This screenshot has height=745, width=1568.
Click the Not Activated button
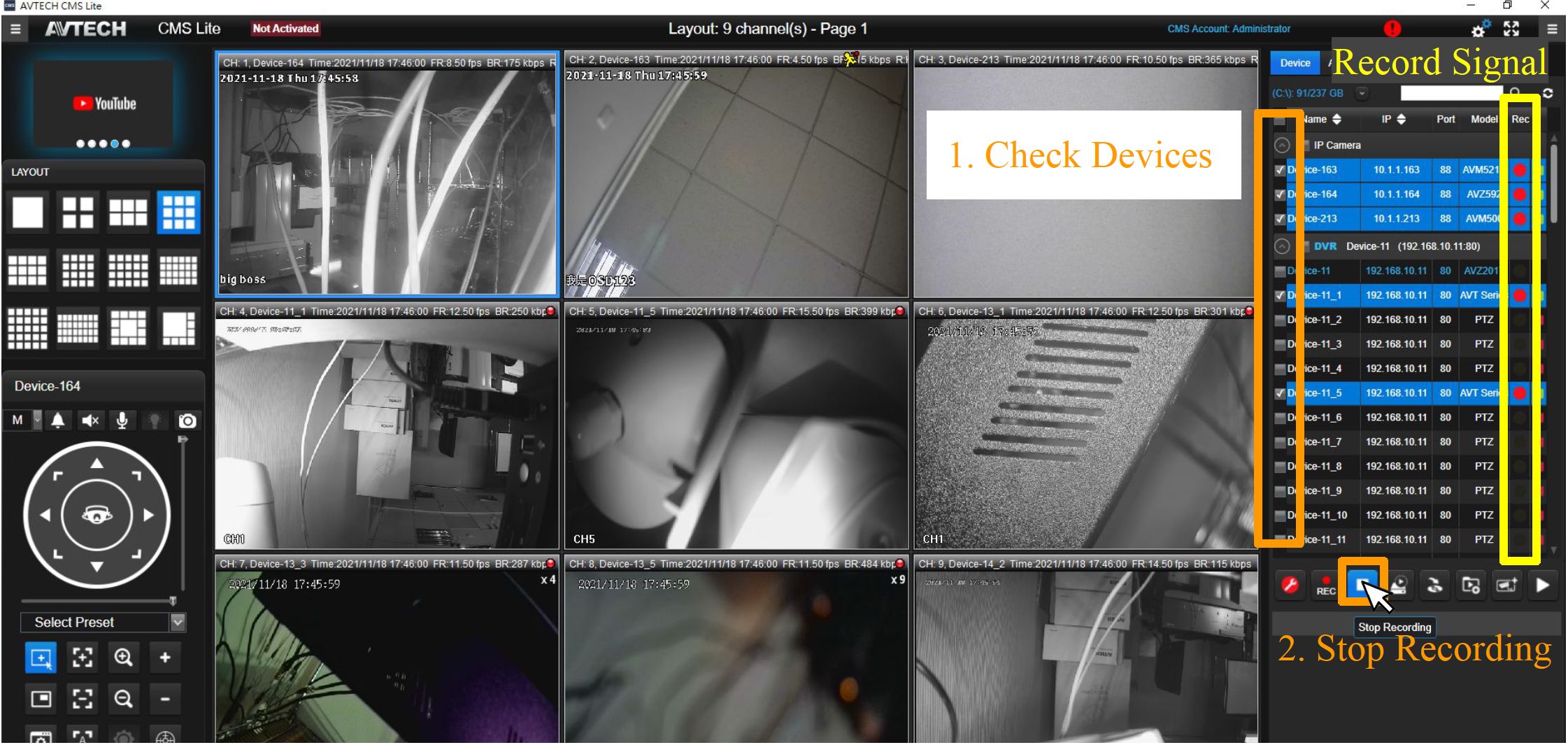pyautogui.click(x=285, y=29)
